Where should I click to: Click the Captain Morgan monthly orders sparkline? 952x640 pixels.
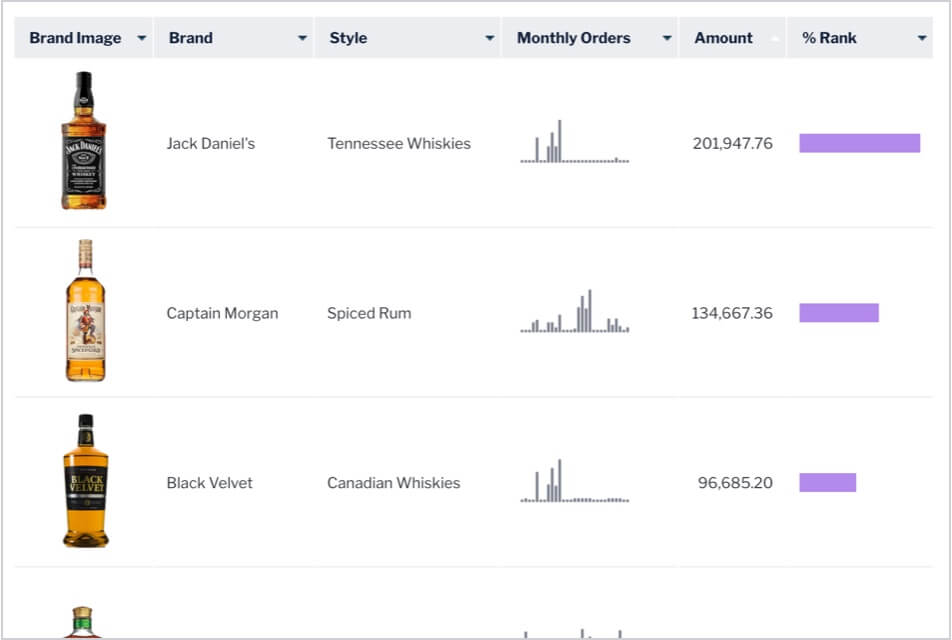click(574, 312)
